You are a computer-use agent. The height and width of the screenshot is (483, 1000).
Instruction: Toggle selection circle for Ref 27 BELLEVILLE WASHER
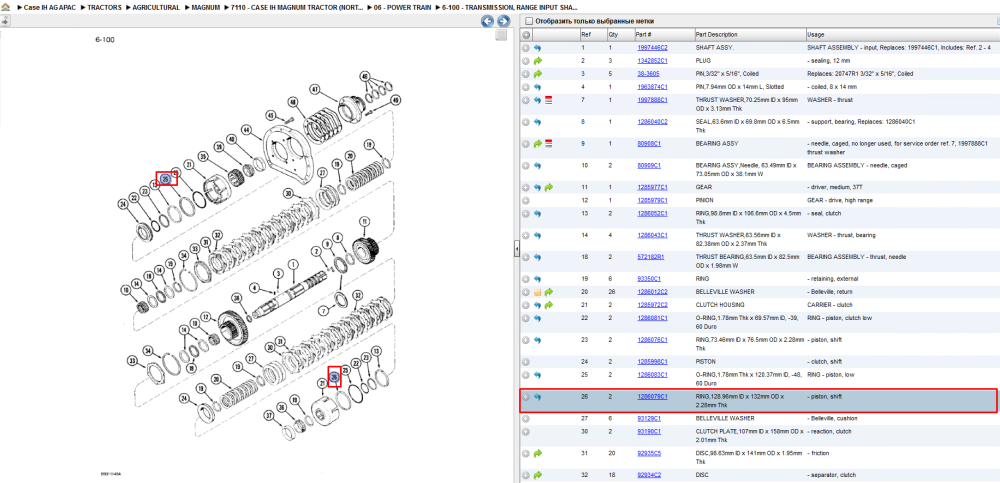click(x=526, y=419)
